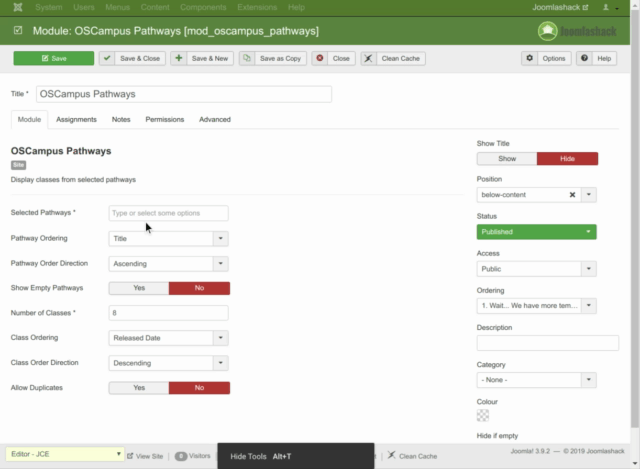The width and height of the screenshot is (640, 469).
Task: Open the Content menu
Action: coord(155,7)
